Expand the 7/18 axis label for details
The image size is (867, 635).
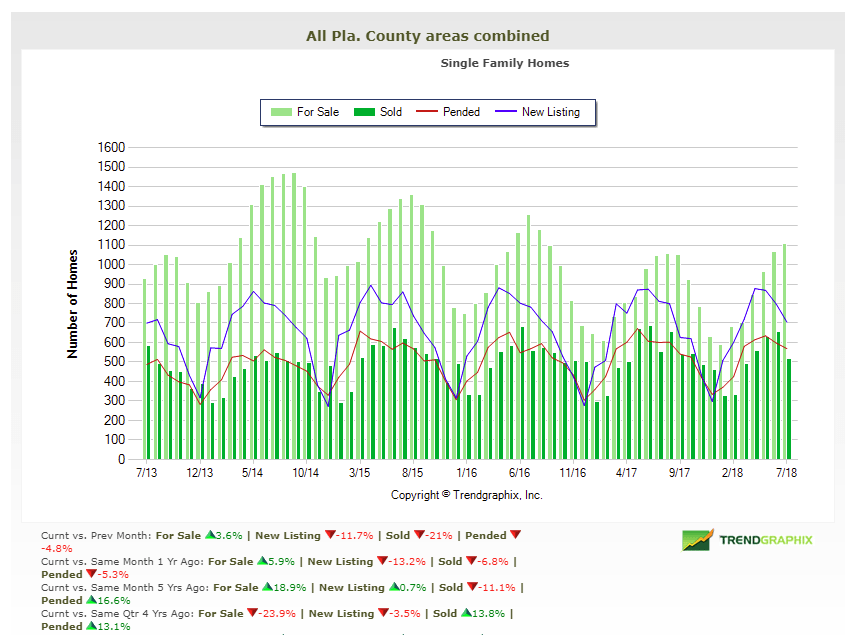click(x=786, y=470)
